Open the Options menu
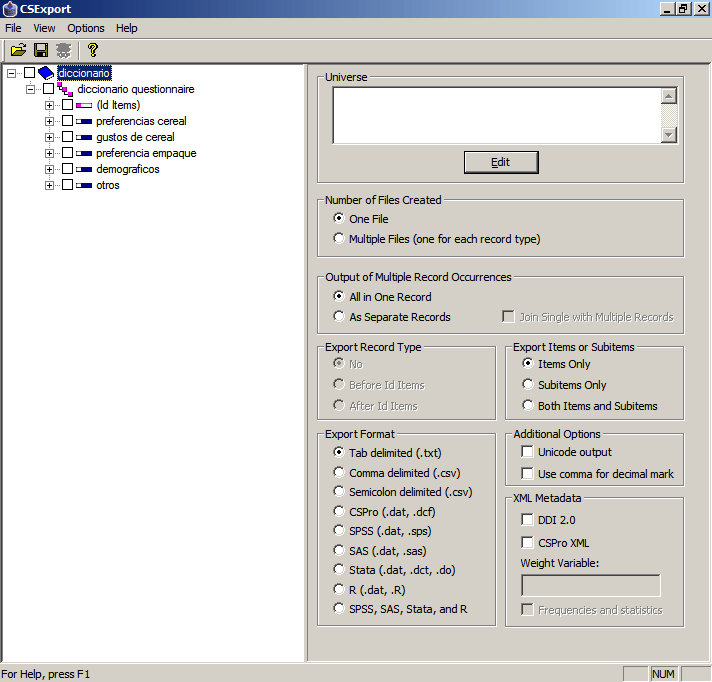The image size is (712, 682). pos(86,28)
